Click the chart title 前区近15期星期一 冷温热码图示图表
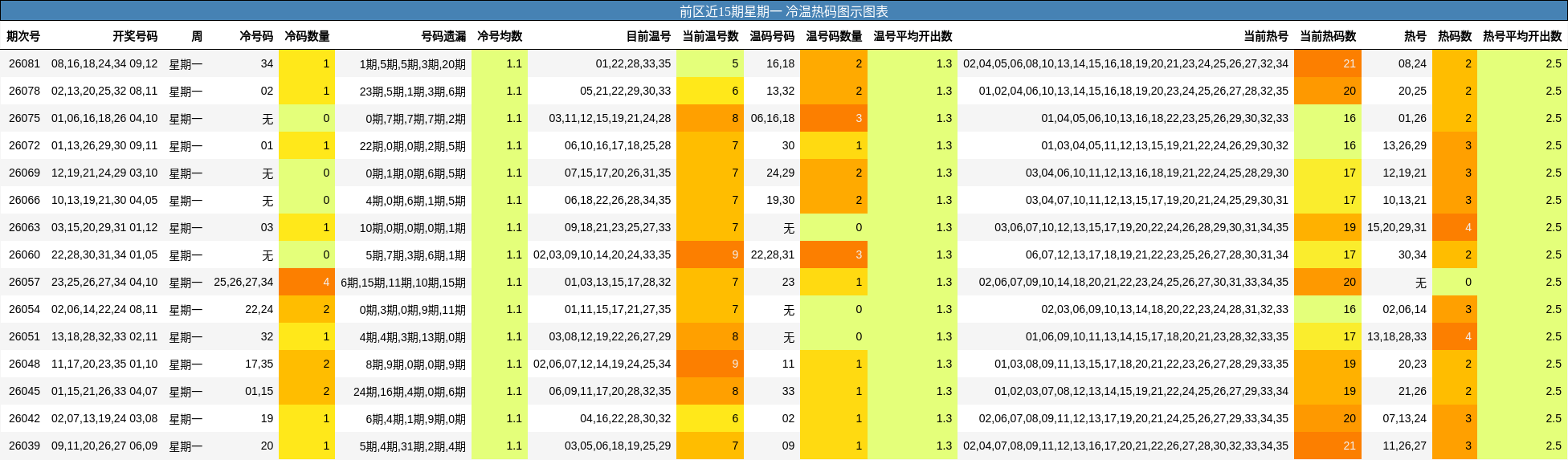 pos(783,11)
